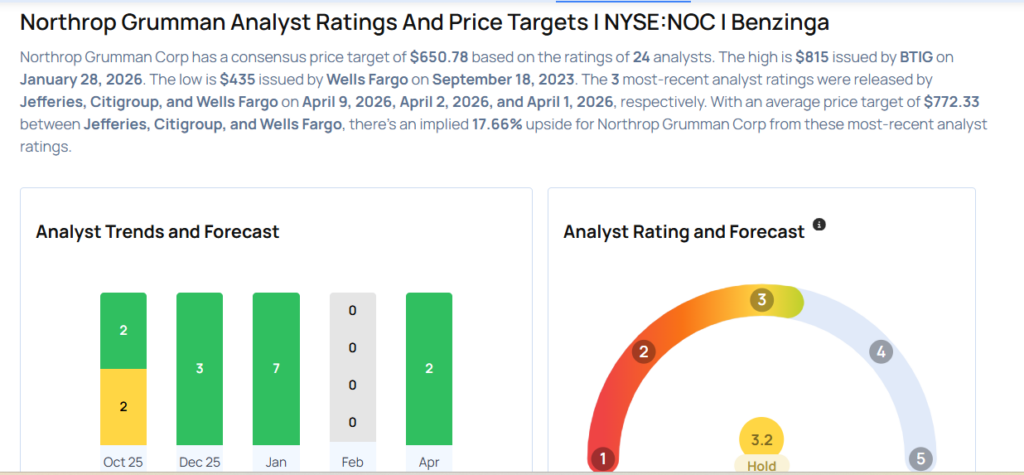Screen dimensions: 1024x475
Task: Click the Oct 25 axis label
Action: [124, 462]
